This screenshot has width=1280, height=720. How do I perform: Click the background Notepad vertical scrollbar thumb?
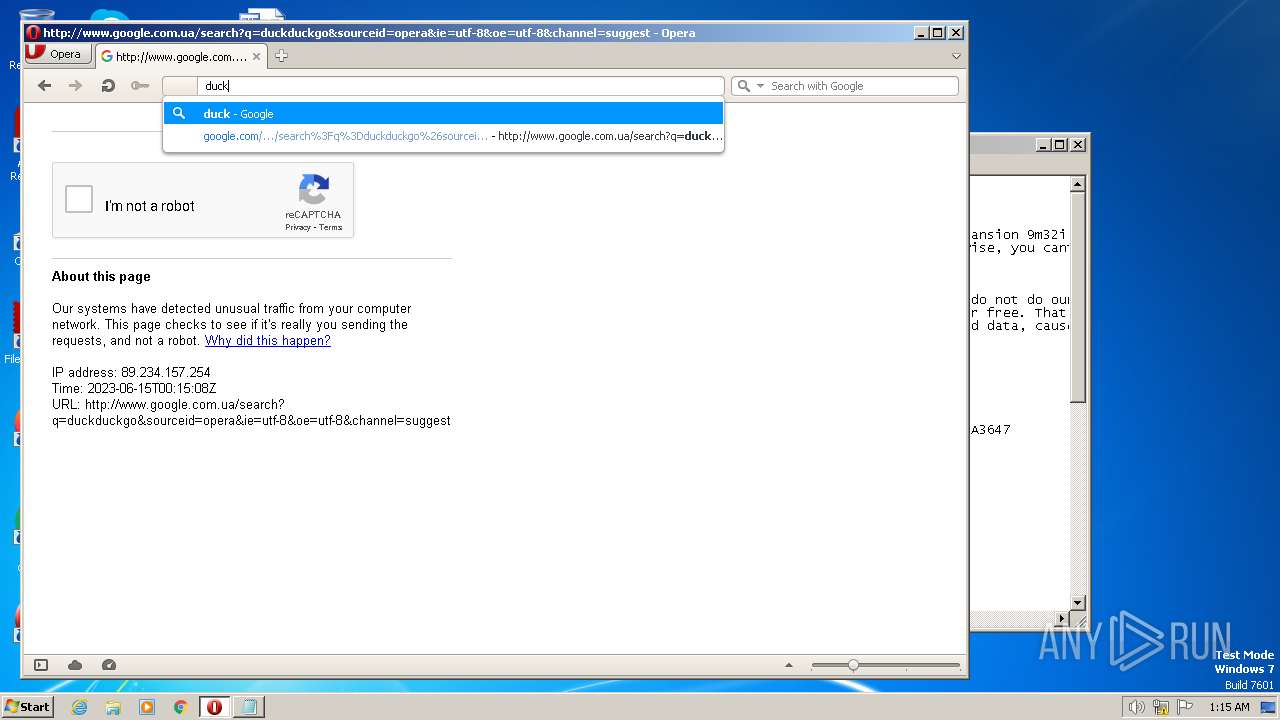tap(1077, 297)
